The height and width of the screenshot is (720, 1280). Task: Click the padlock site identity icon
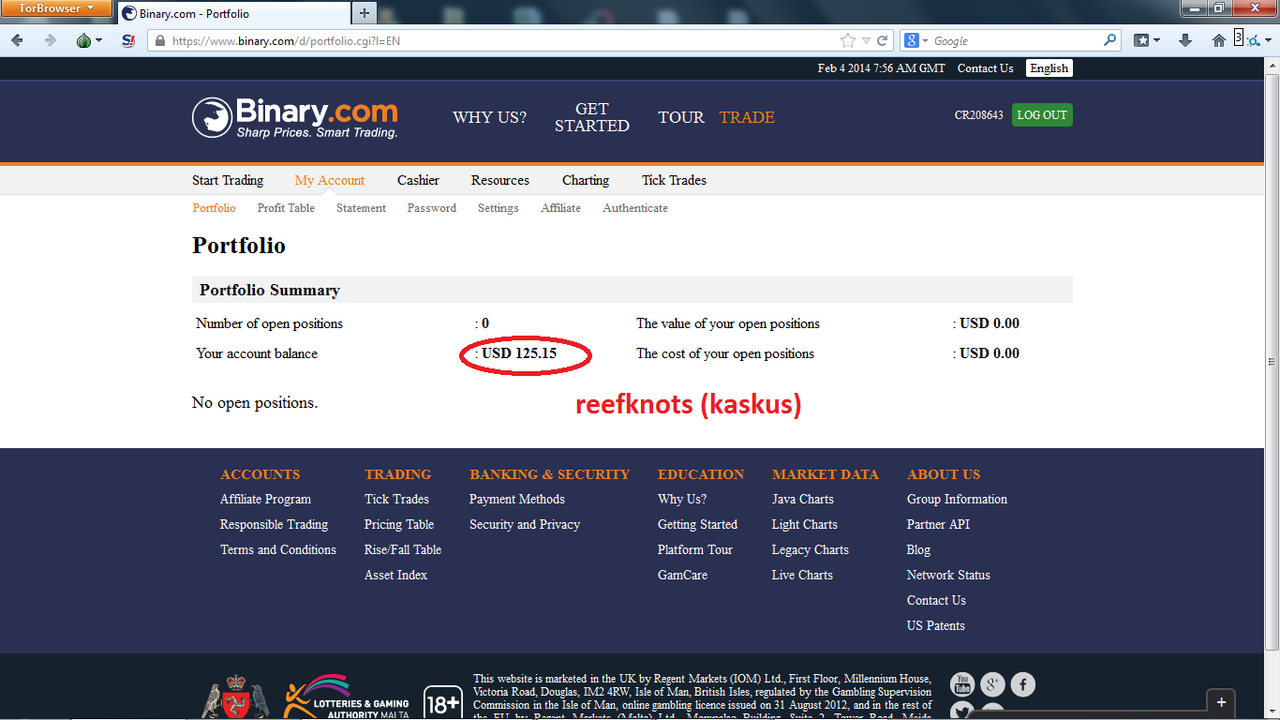[x=160, y=41]
